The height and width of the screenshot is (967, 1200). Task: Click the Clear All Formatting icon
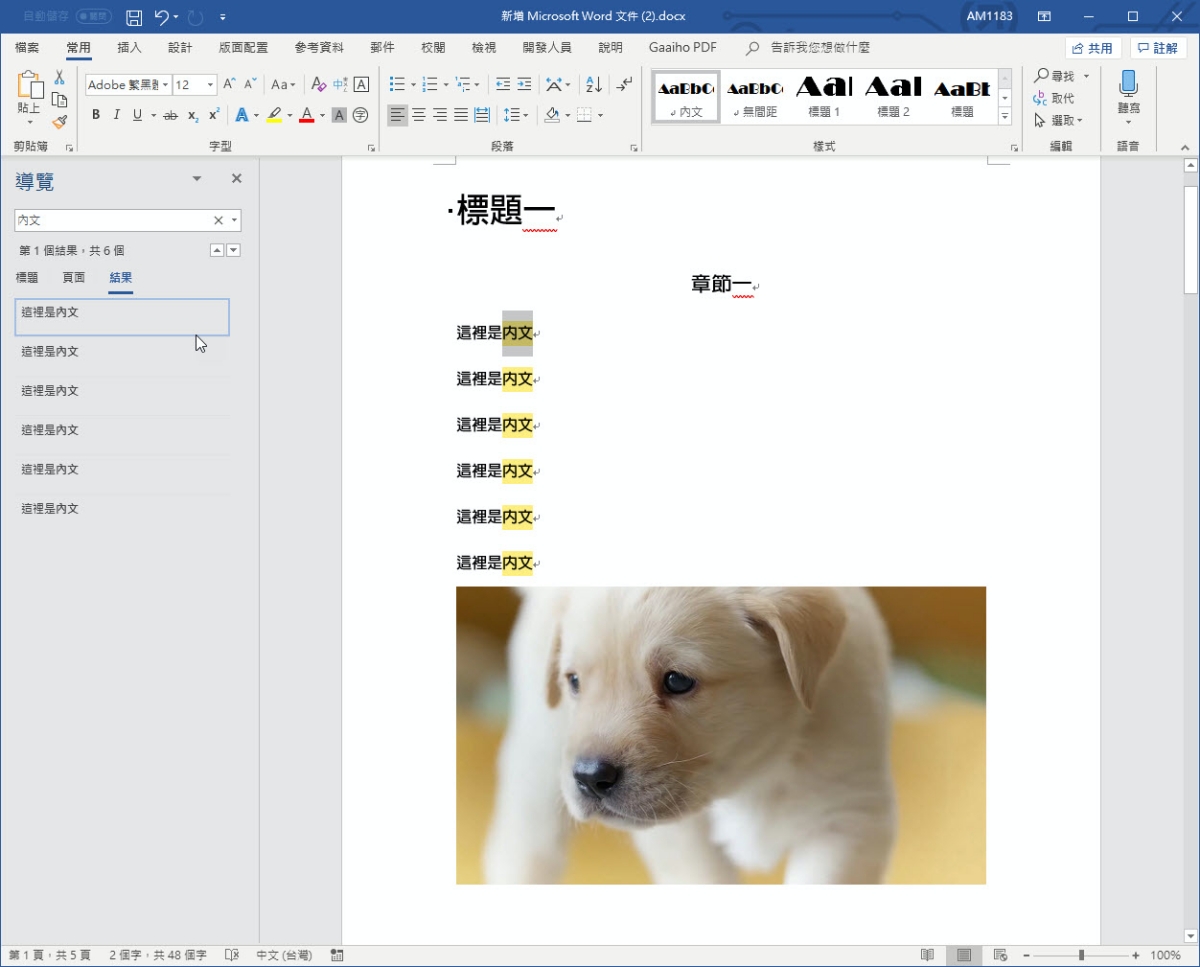pyautogui.click(x=319, y=85)
